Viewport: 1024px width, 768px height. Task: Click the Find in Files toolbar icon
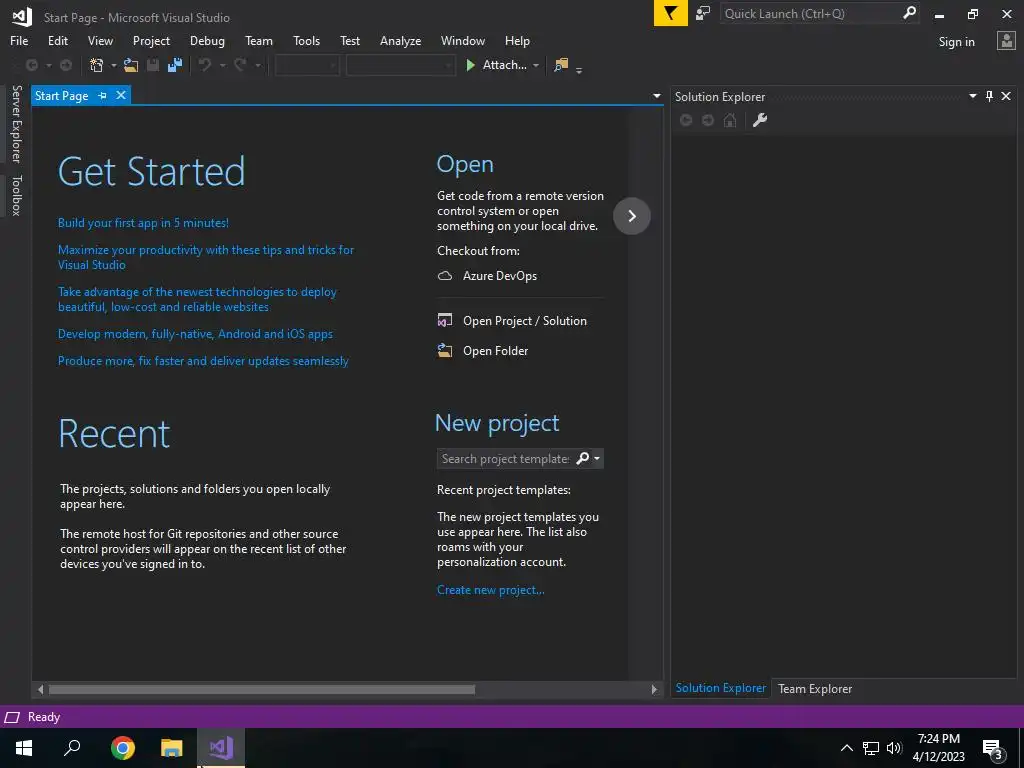click(x=561, y=65)
